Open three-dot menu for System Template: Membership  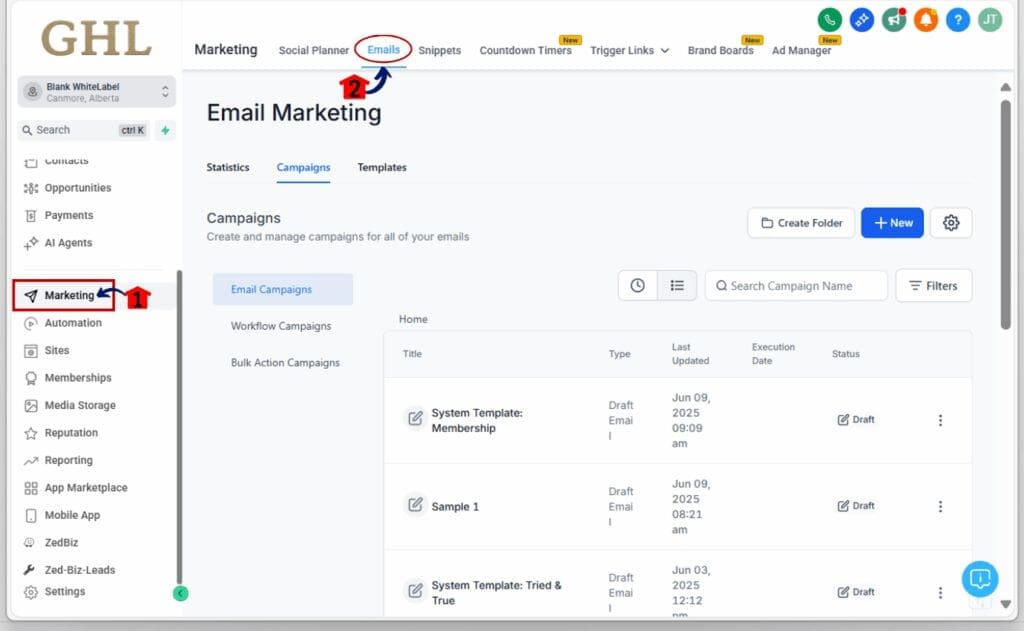[940, 420]
